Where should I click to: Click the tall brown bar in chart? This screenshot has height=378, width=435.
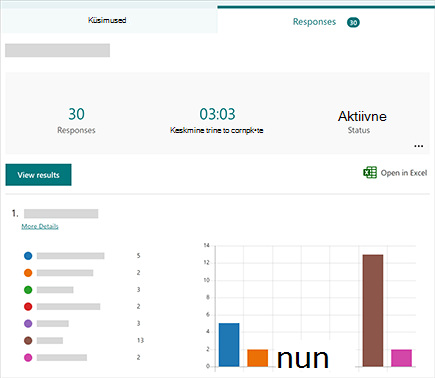(373, 311)
